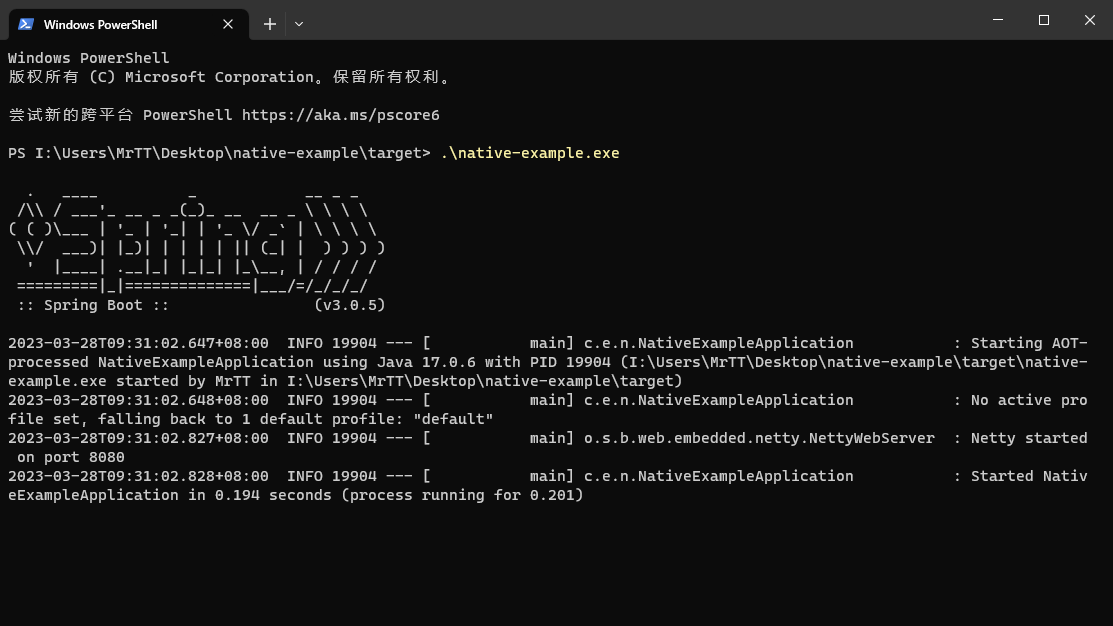Click the .\native-example.exe command text
This screenshot has width=1113, height=626.
pos(530,153)
